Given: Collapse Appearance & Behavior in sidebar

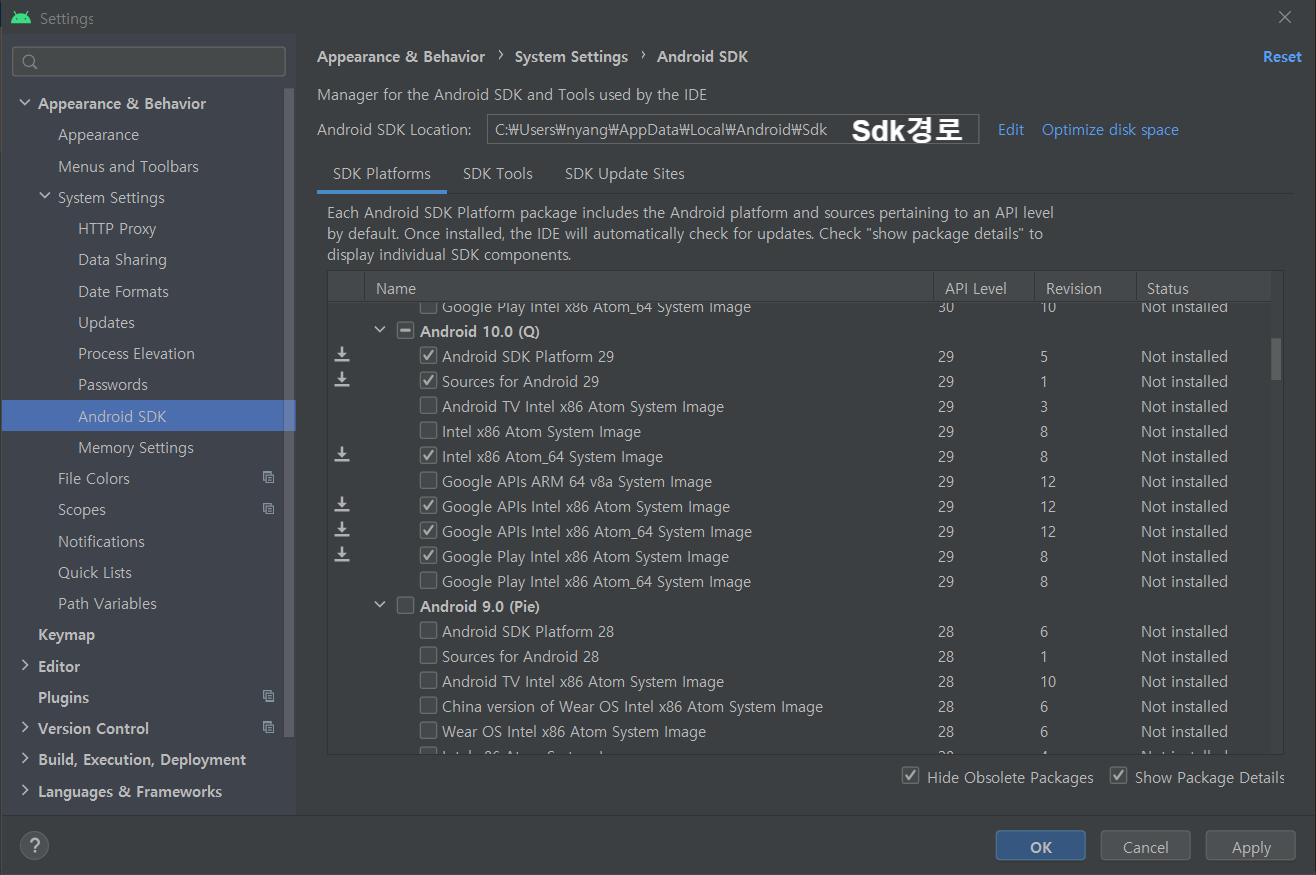Looking at the screenshot, I should click(x=25, y=103).
